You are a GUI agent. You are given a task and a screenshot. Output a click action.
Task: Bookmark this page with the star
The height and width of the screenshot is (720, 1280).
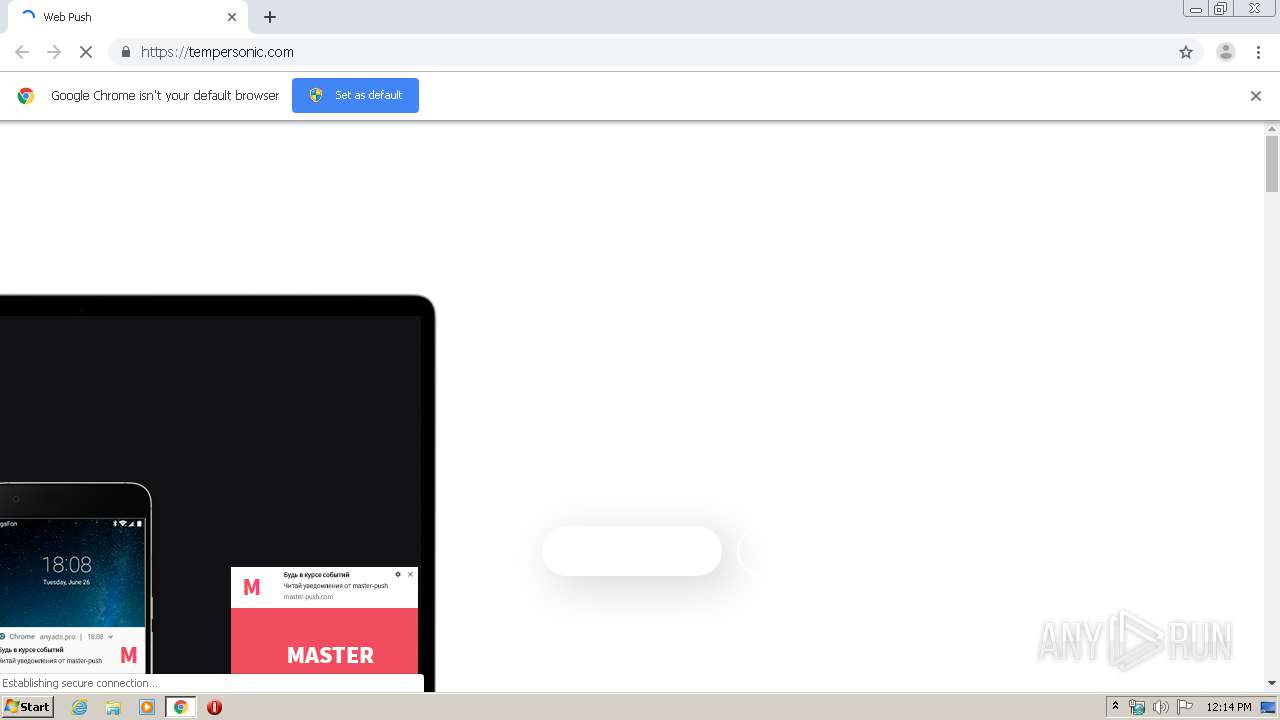pyautogui.click(x=1186, y=52)
